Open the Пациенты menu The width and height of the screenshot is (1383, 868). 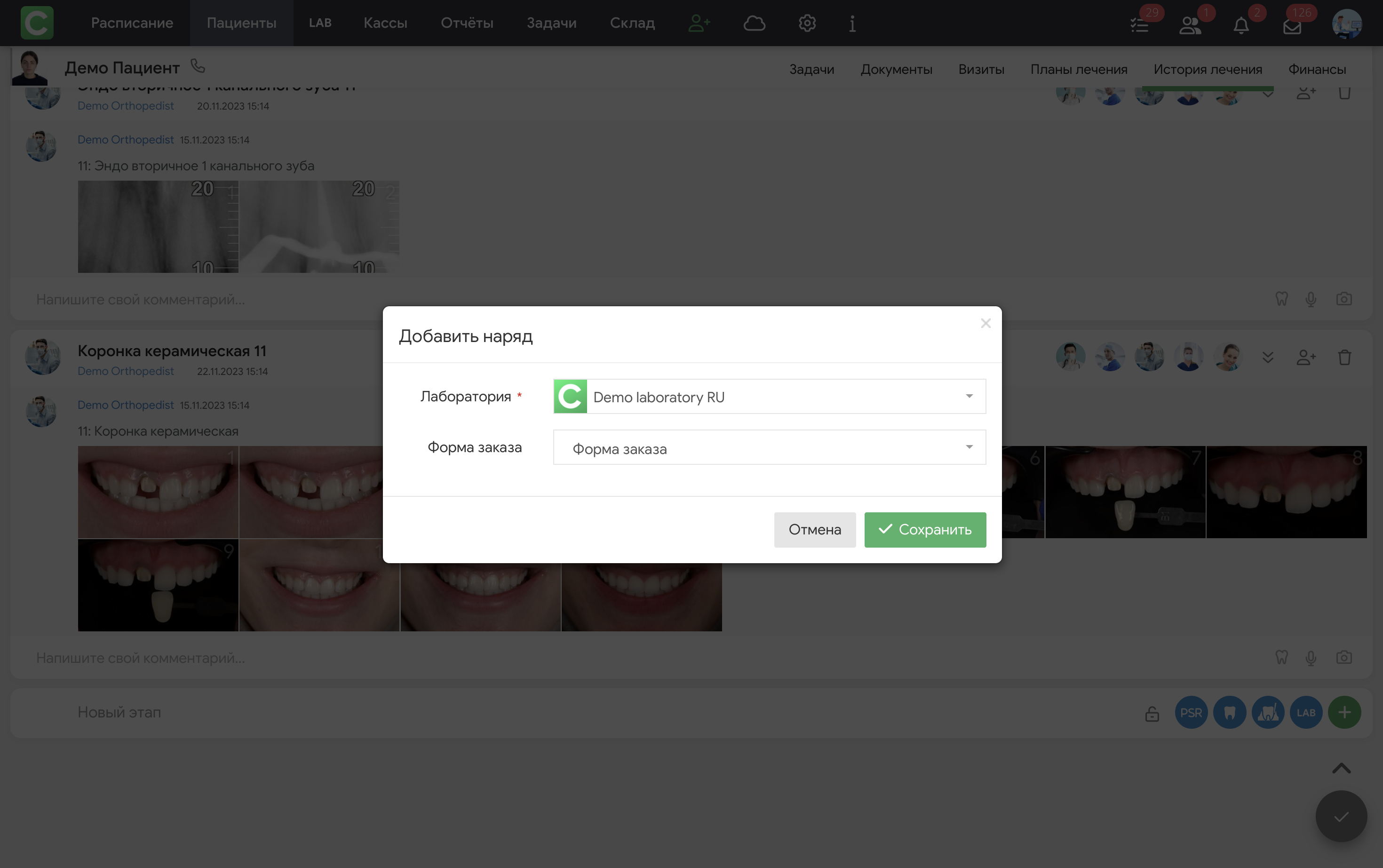point(242,23)
